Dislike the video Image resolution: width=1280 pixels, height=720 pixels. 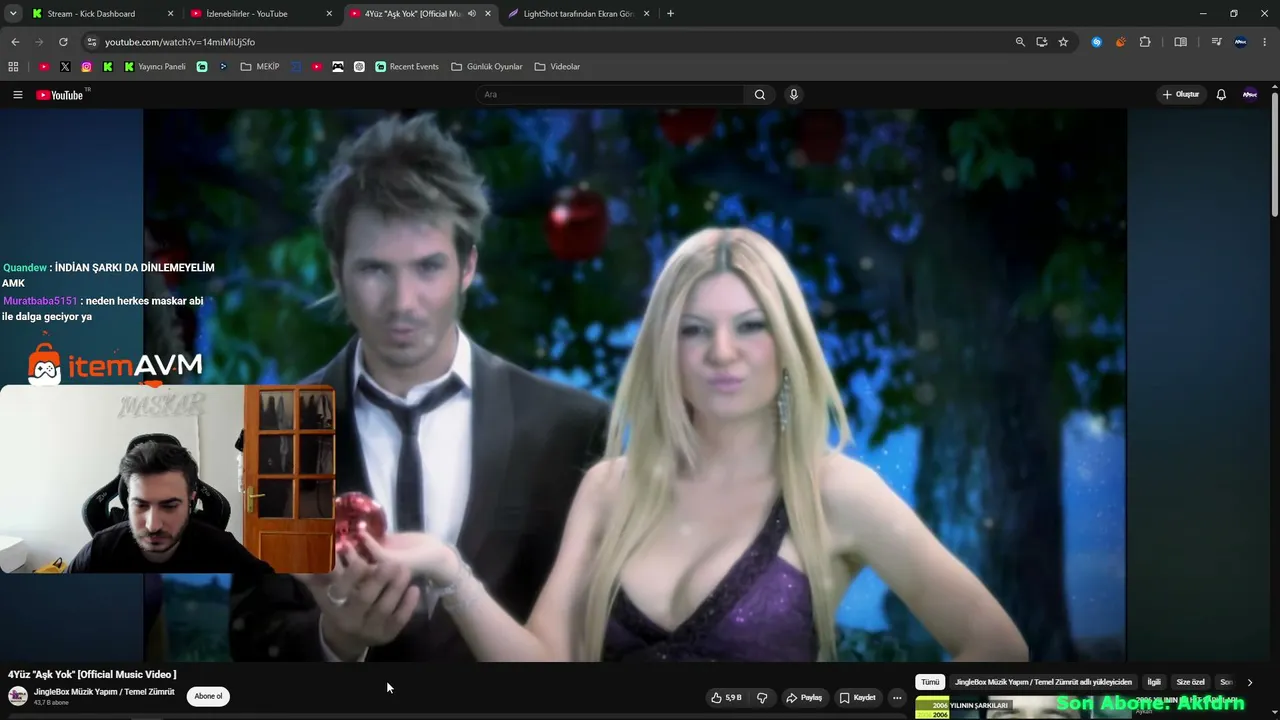(762, 698)
